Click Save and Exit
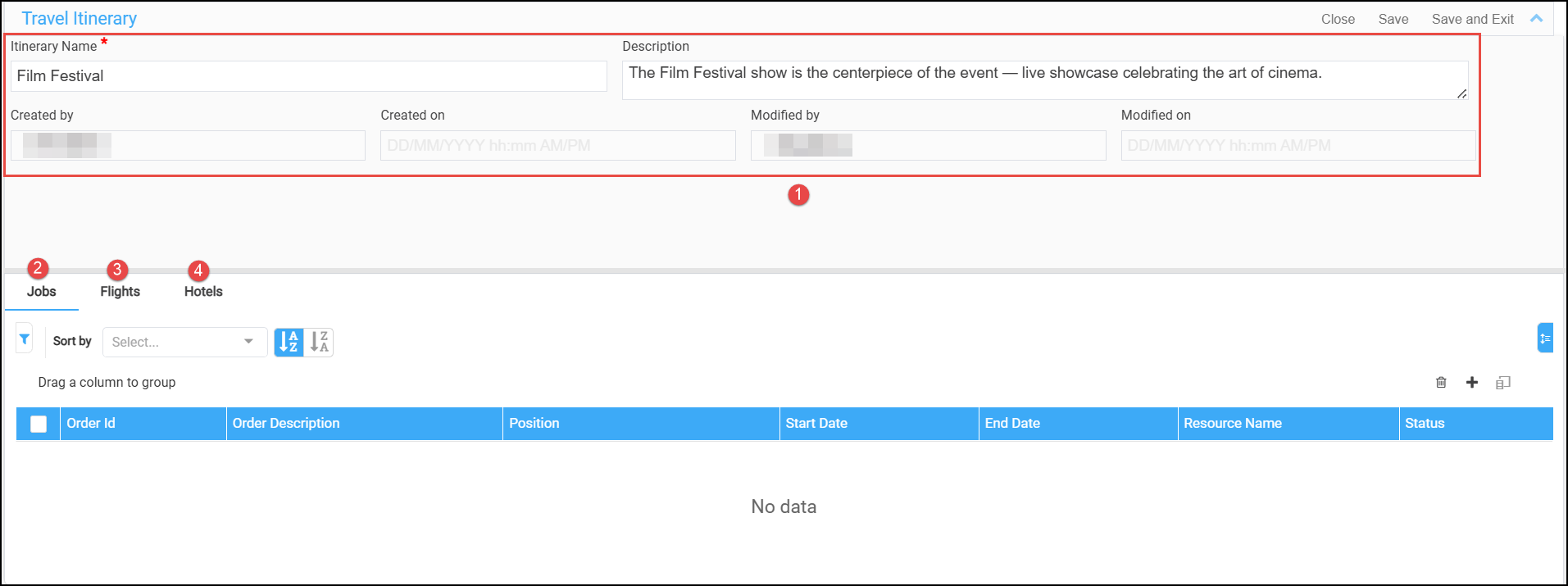This screenshot has height=586, width=1568. [x=1472, y=19]
